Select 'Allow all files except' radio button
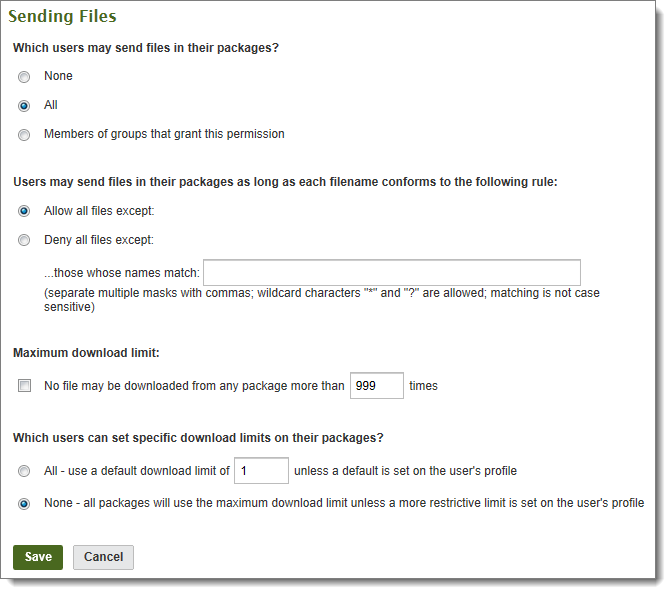Image resolution: width=671 pixels, height=594 pixels. [24, 212]
